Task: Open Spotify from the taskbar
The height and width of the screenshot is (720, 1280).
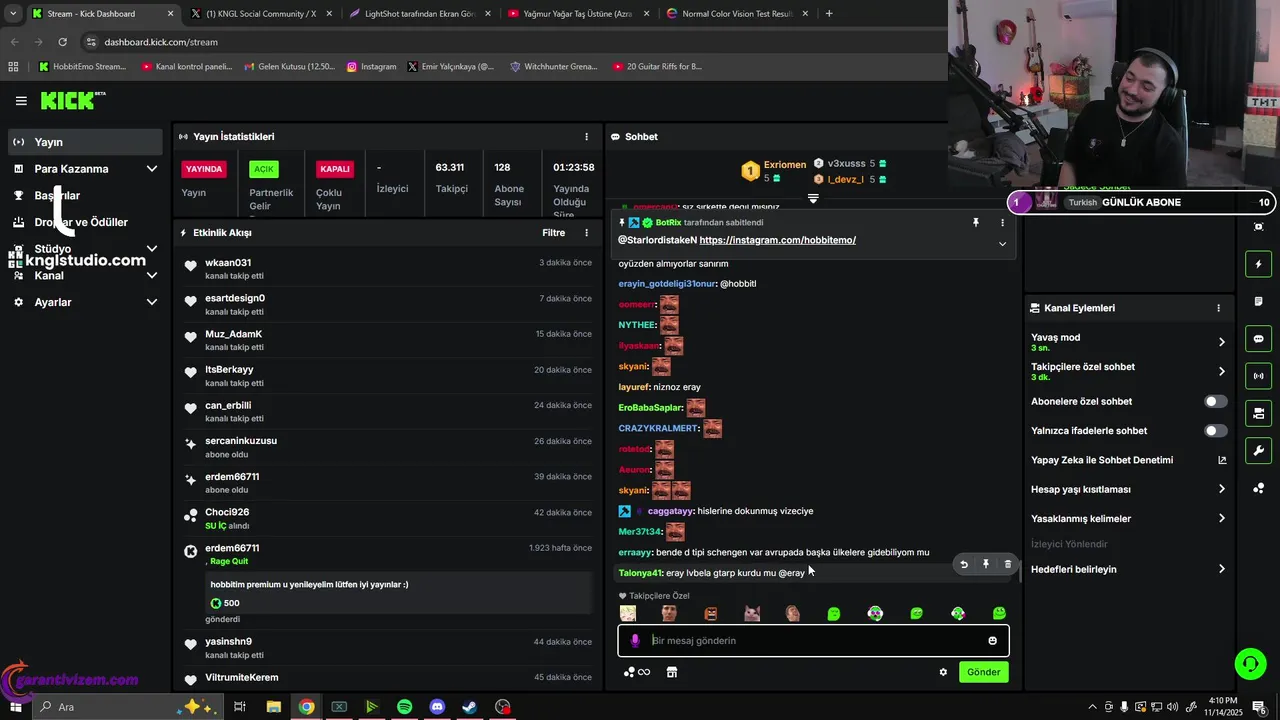Action: tap(404, 707)
